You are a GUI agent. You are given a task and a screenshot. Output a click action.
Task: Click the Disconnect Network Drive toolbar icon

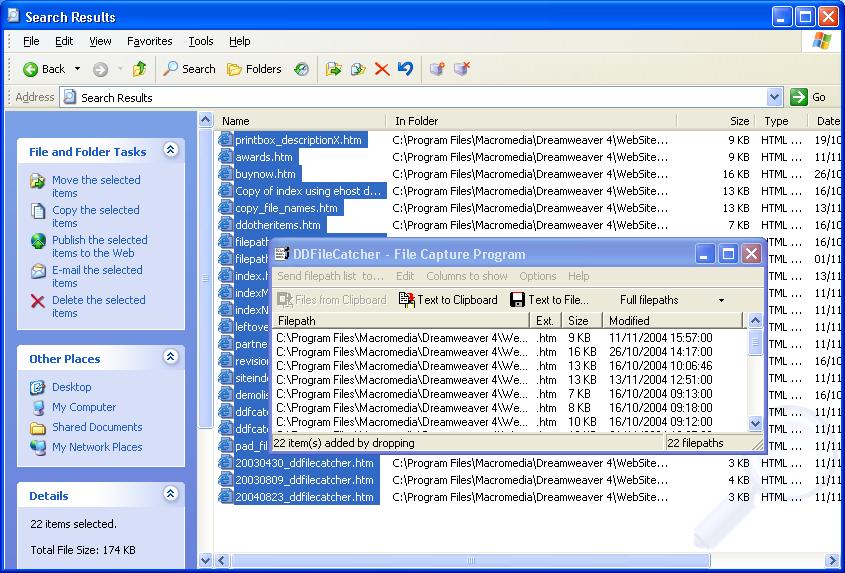tap(462, 69)
